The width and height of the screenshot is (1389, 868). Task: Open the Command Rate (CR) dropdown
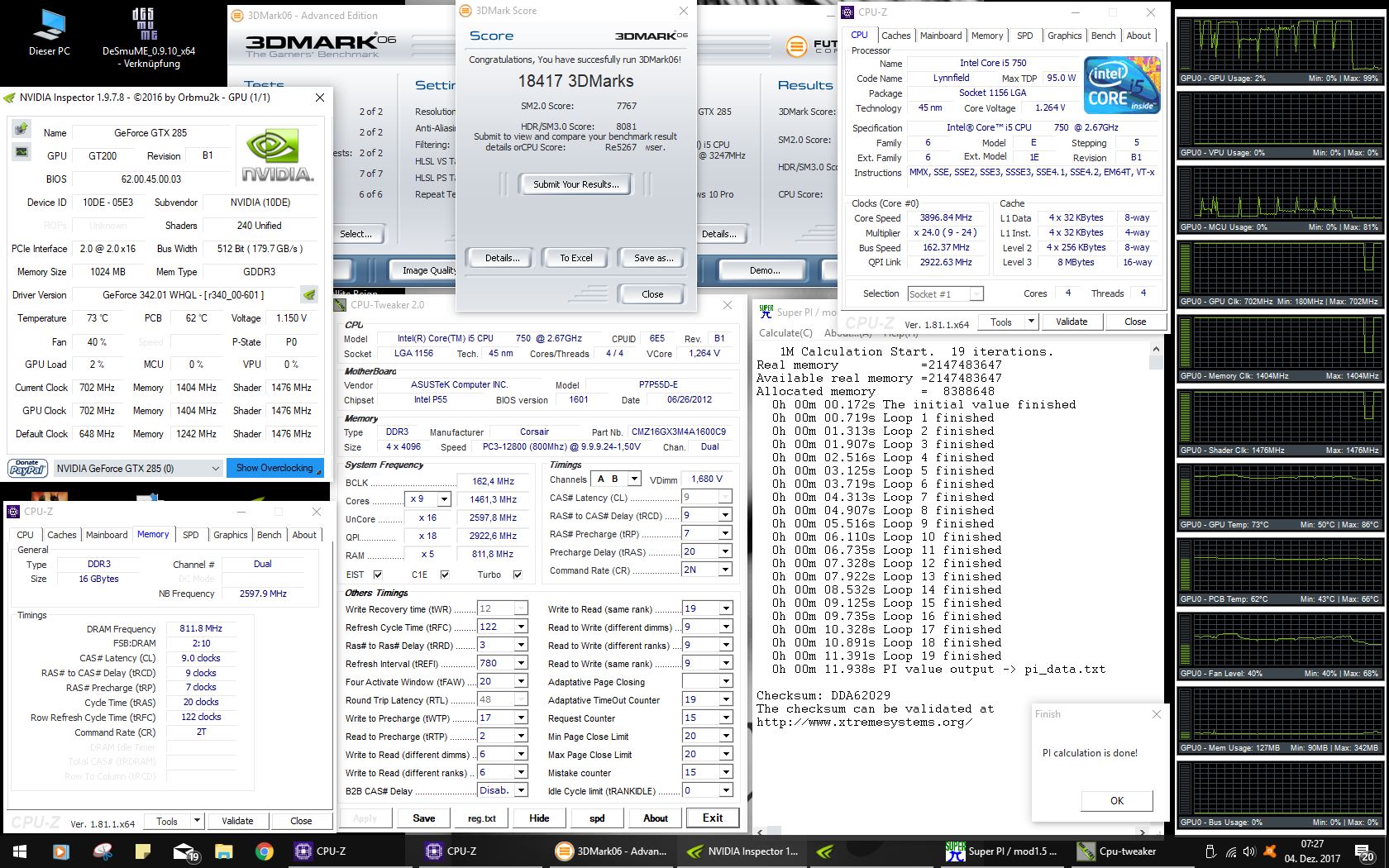[725, 570]
